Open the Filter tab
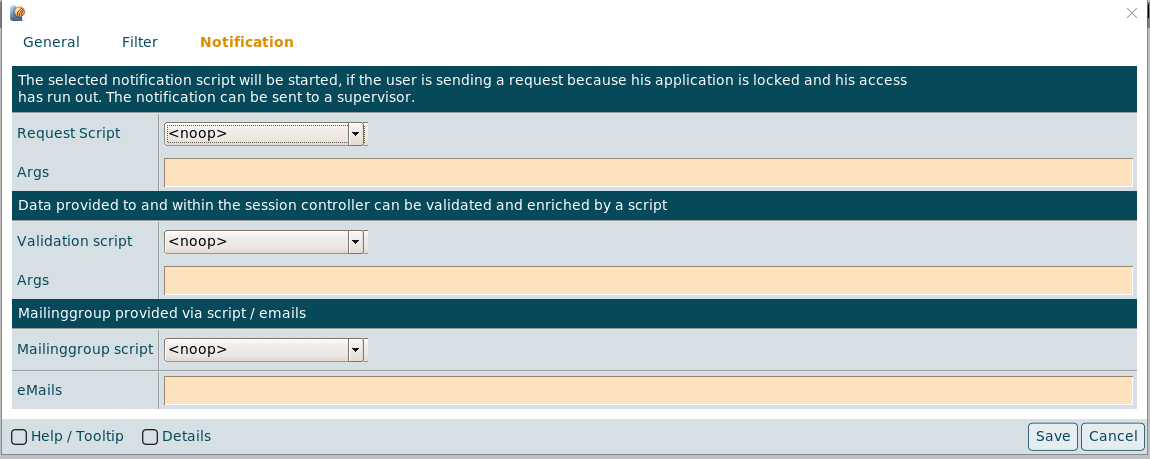 pyautogui.click(x=140, y=42)
